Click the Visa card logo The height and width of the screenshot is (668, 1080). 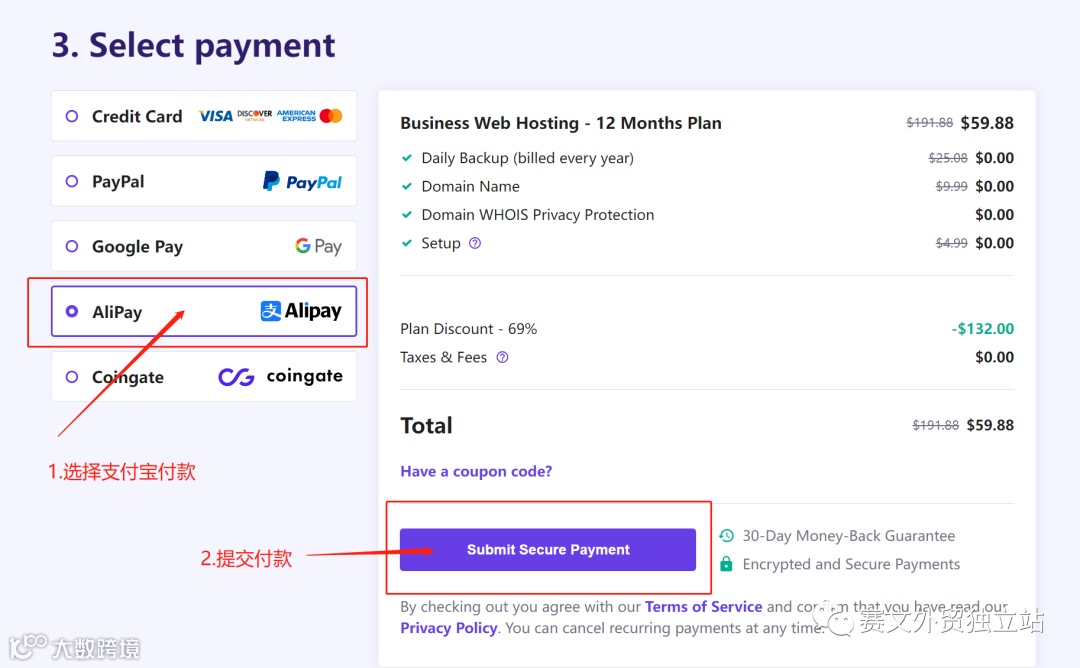click(x=216, y=116)
